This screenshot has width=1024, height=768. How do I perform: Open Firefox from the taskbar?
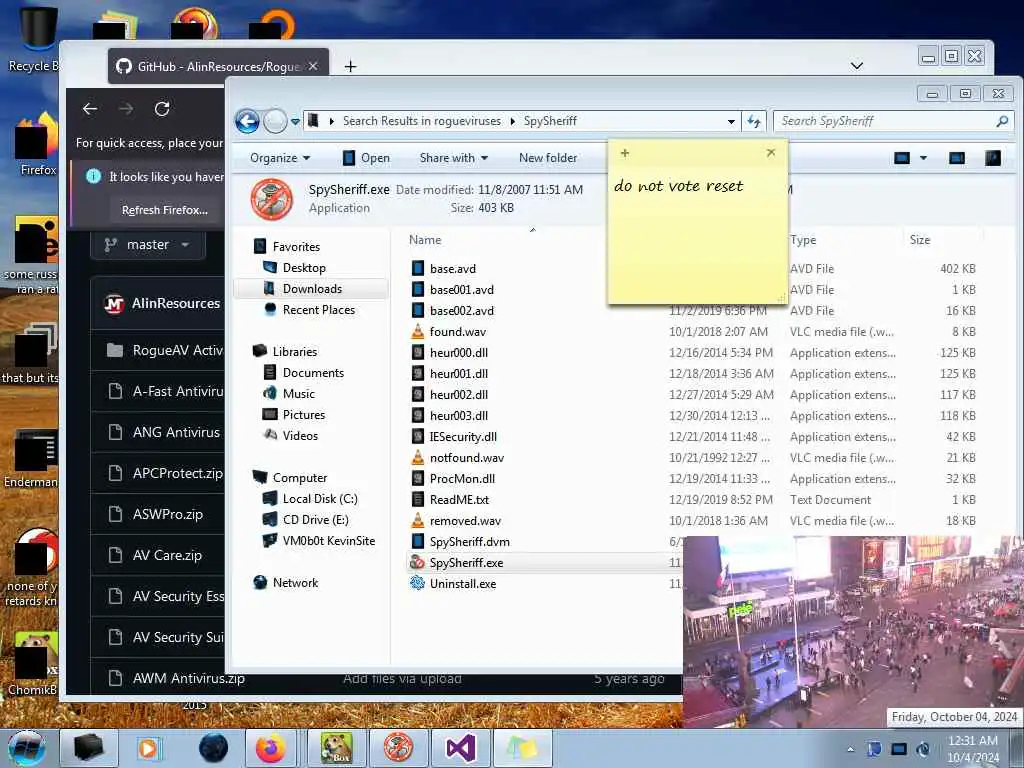(270, 748)
